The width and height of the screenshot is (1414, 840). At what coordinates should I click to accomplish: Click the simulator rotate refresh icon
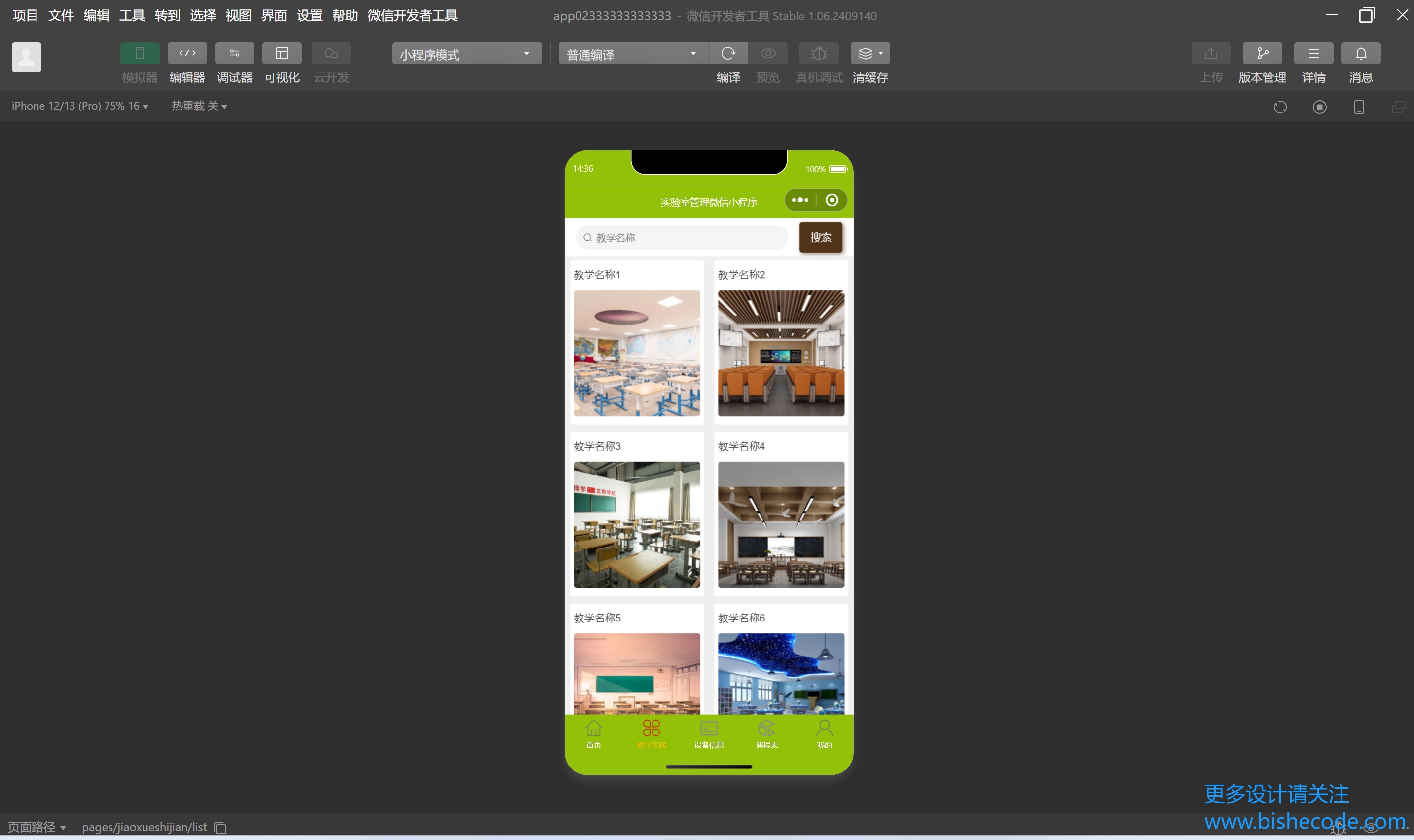coord(1280,107)
